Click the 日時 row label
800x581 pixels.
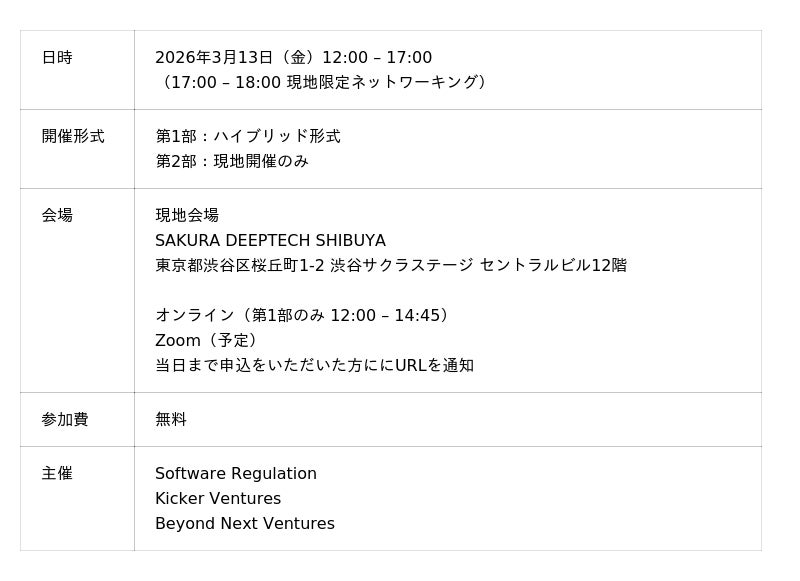pyautogui.click(x=57, y=58)
